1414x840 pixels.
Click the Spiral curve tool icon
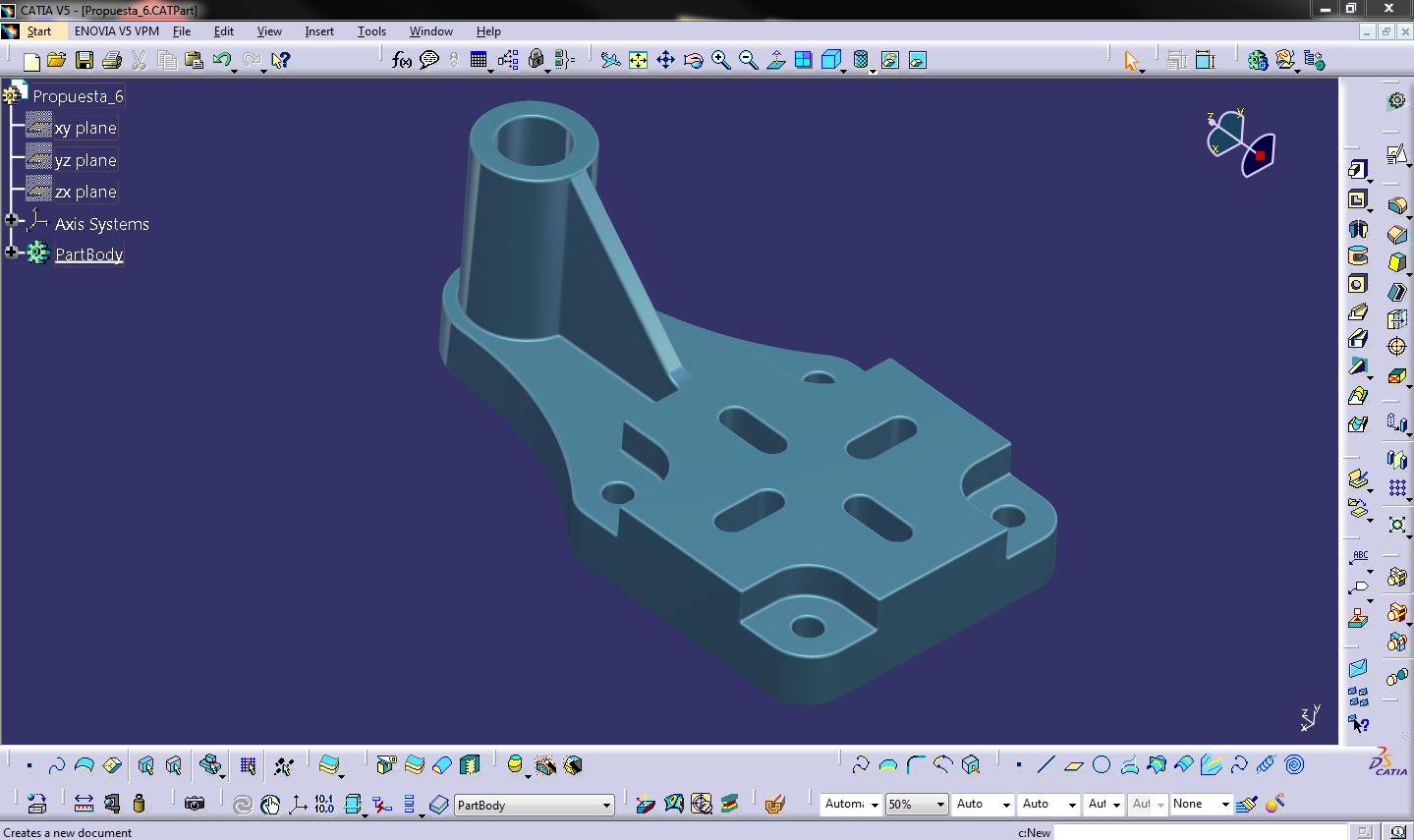(1294, 764)
